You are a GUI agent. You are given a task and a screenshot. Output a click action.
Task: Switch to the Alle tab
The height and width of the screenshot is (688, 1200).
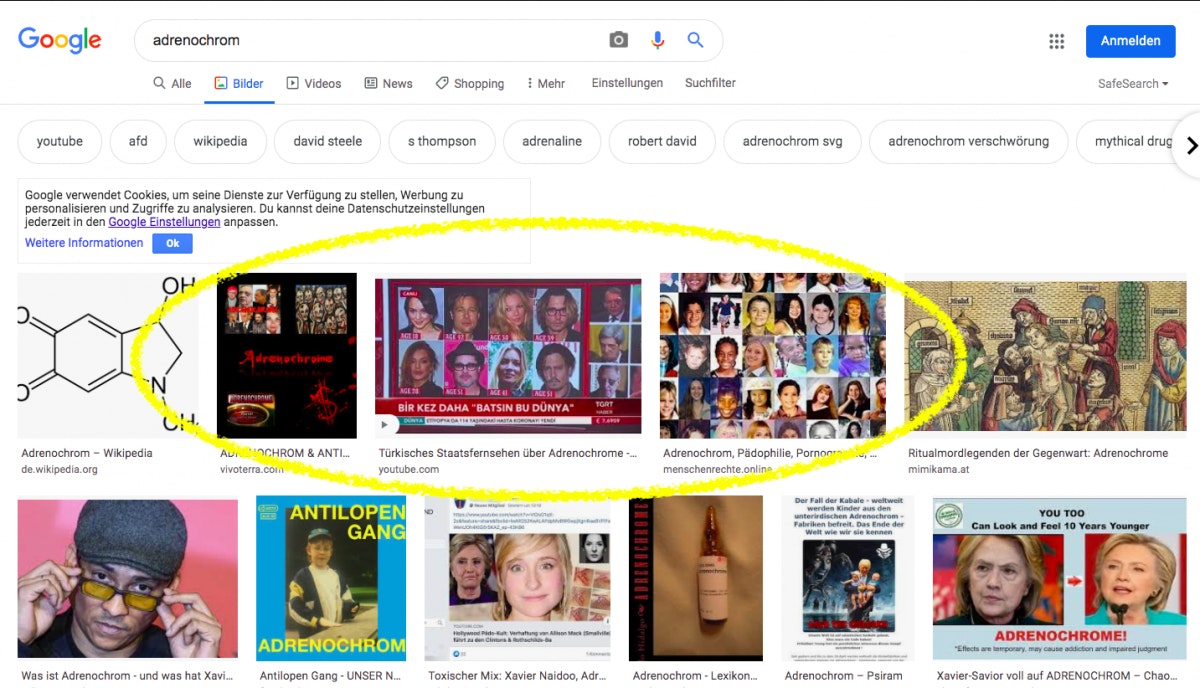coord(172,84)
